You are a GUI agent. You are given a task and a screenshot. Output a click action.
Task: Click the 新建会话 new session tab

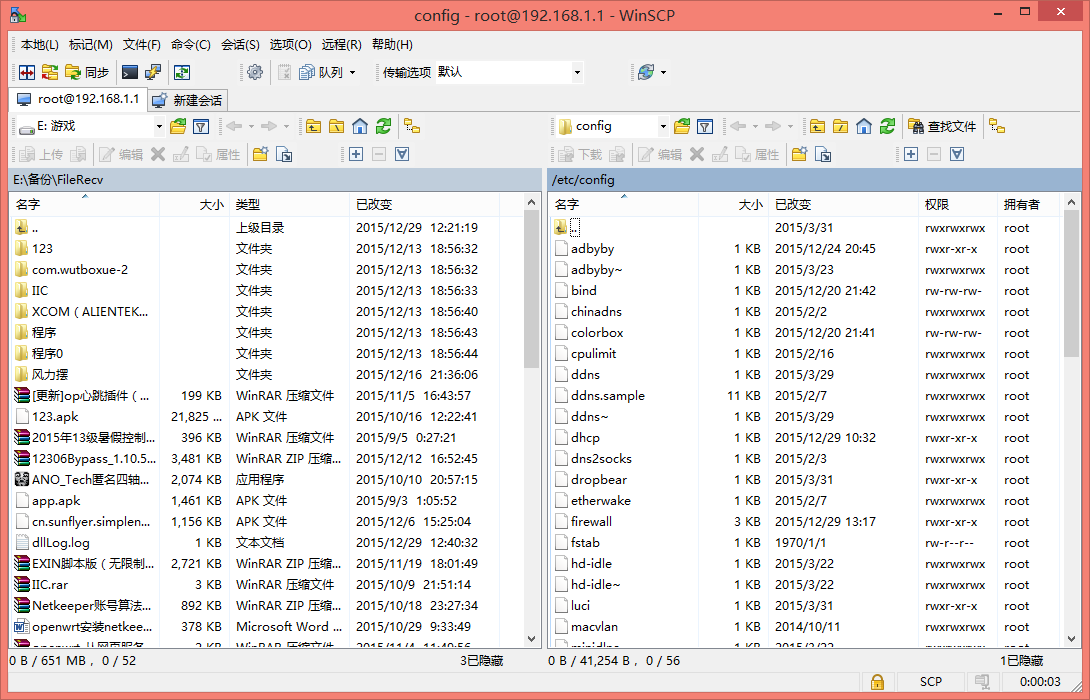click(x=188, y=100)
